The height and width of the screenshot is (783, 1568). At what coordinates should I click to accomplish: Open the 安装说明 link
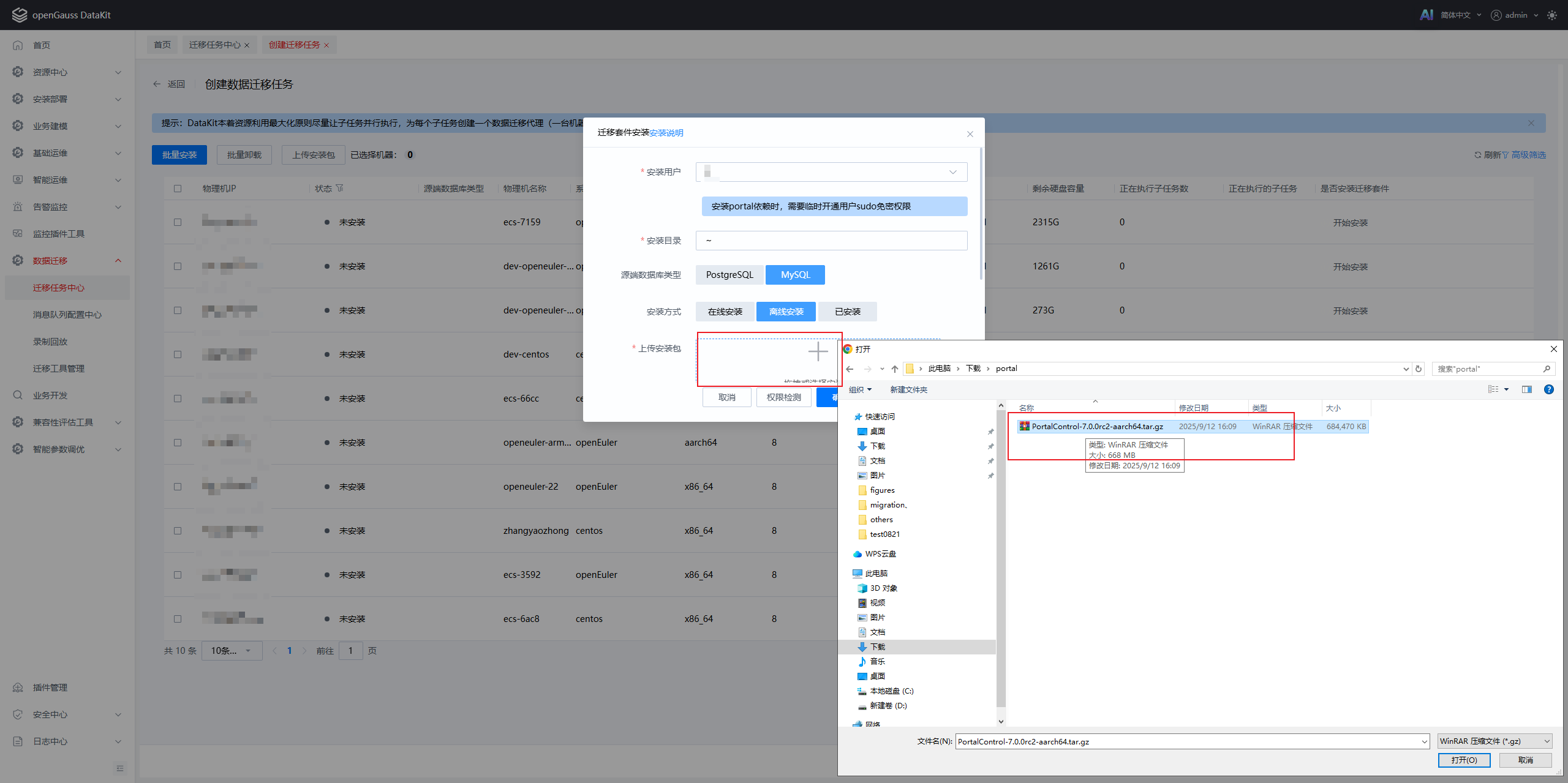[x=666, y=133]
